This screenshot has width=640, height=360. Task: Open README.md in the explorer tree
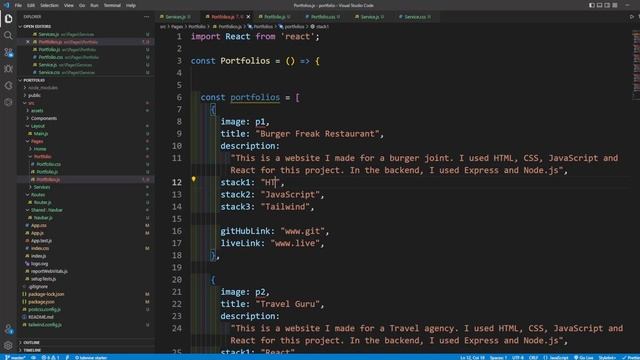click(41, 317)
